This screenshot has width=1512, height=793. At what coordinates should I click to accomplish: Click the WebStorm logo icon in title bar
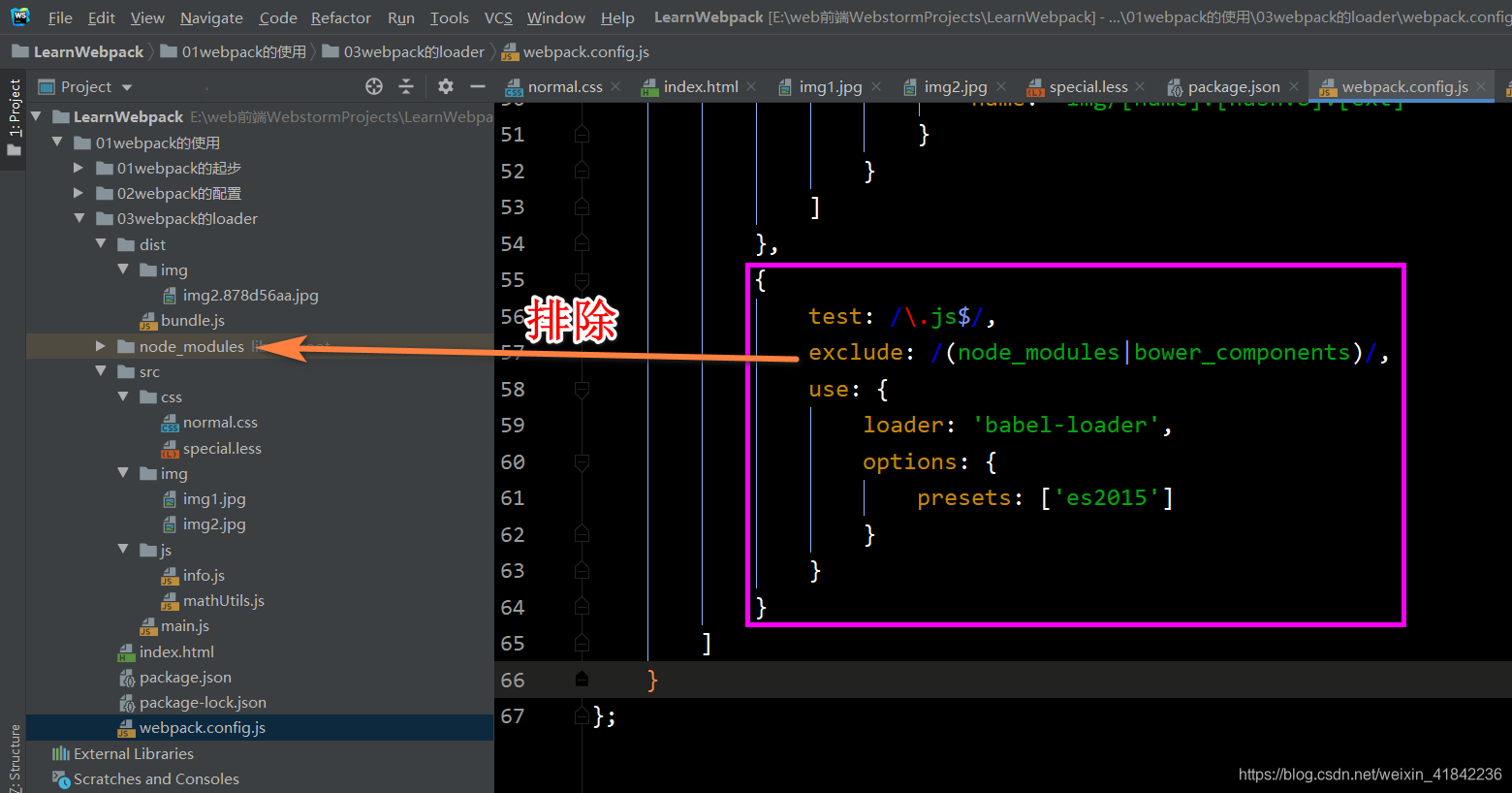click(x=20, y=16)
